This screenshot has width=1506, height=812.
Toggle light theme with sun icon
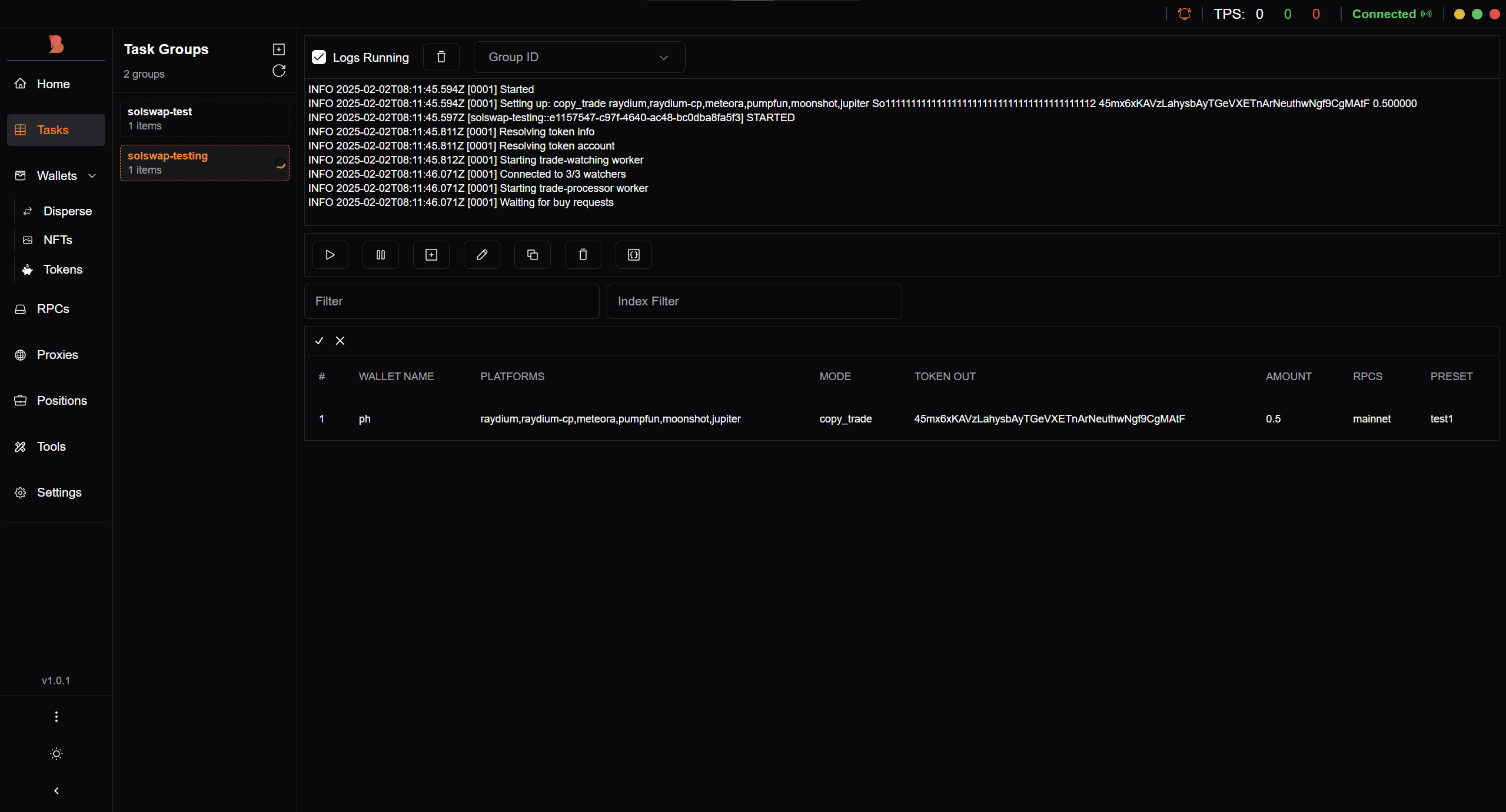point(56,754)
